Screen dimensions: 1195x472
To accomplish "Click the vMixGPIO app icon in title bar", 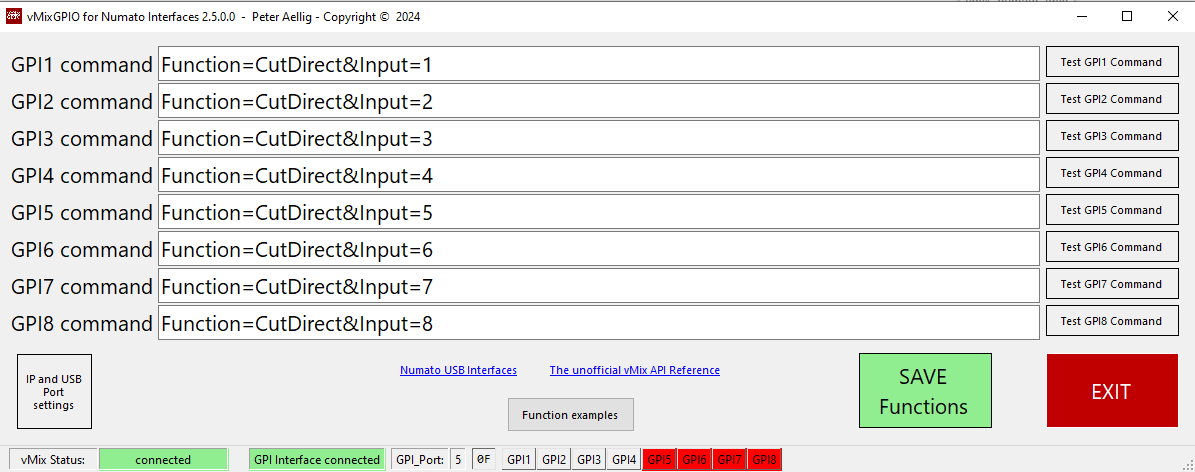I will pos(14,16).
